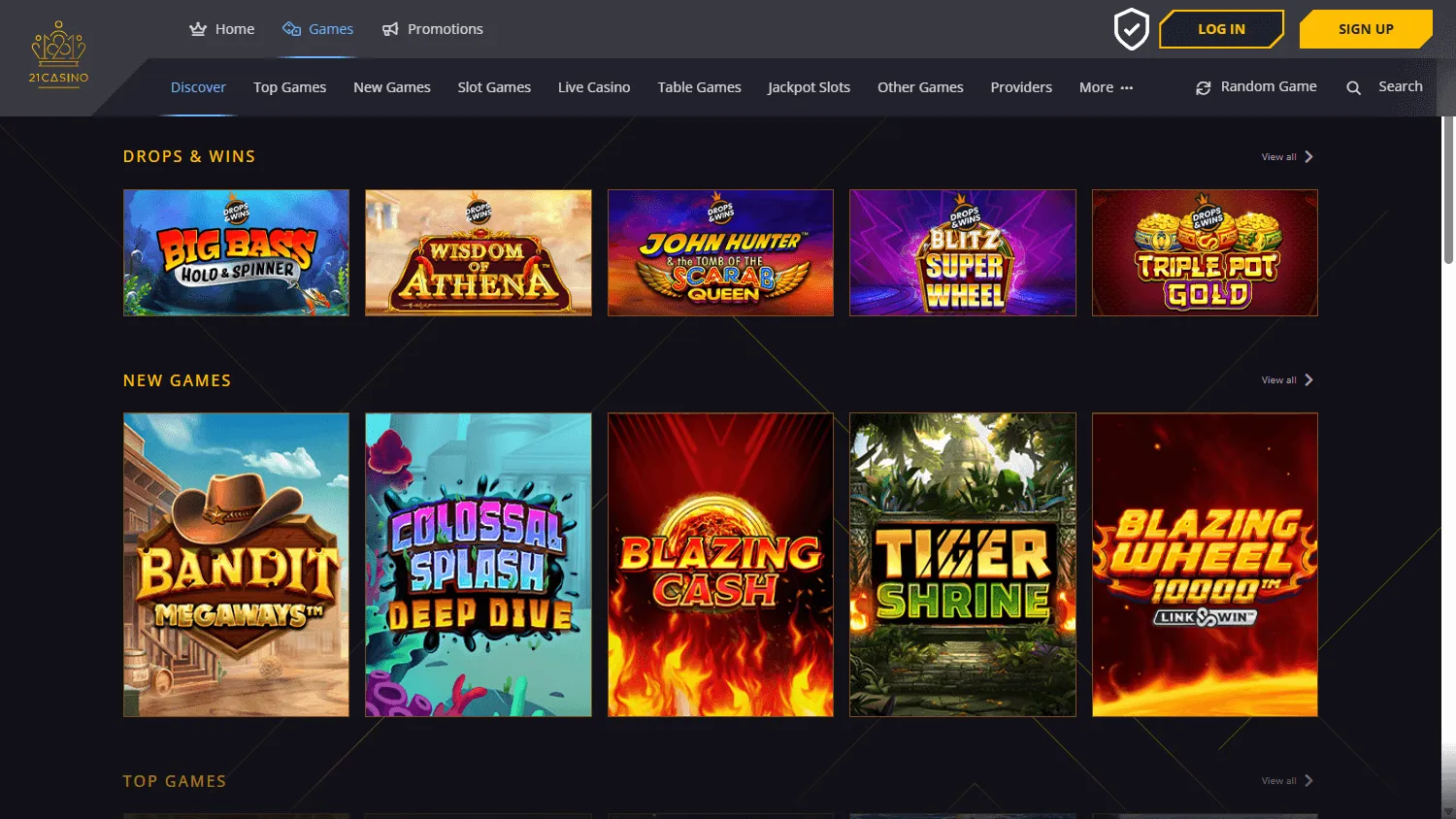Open search using the magnifier icon

pyautogui.click(x=1354, y=86)
